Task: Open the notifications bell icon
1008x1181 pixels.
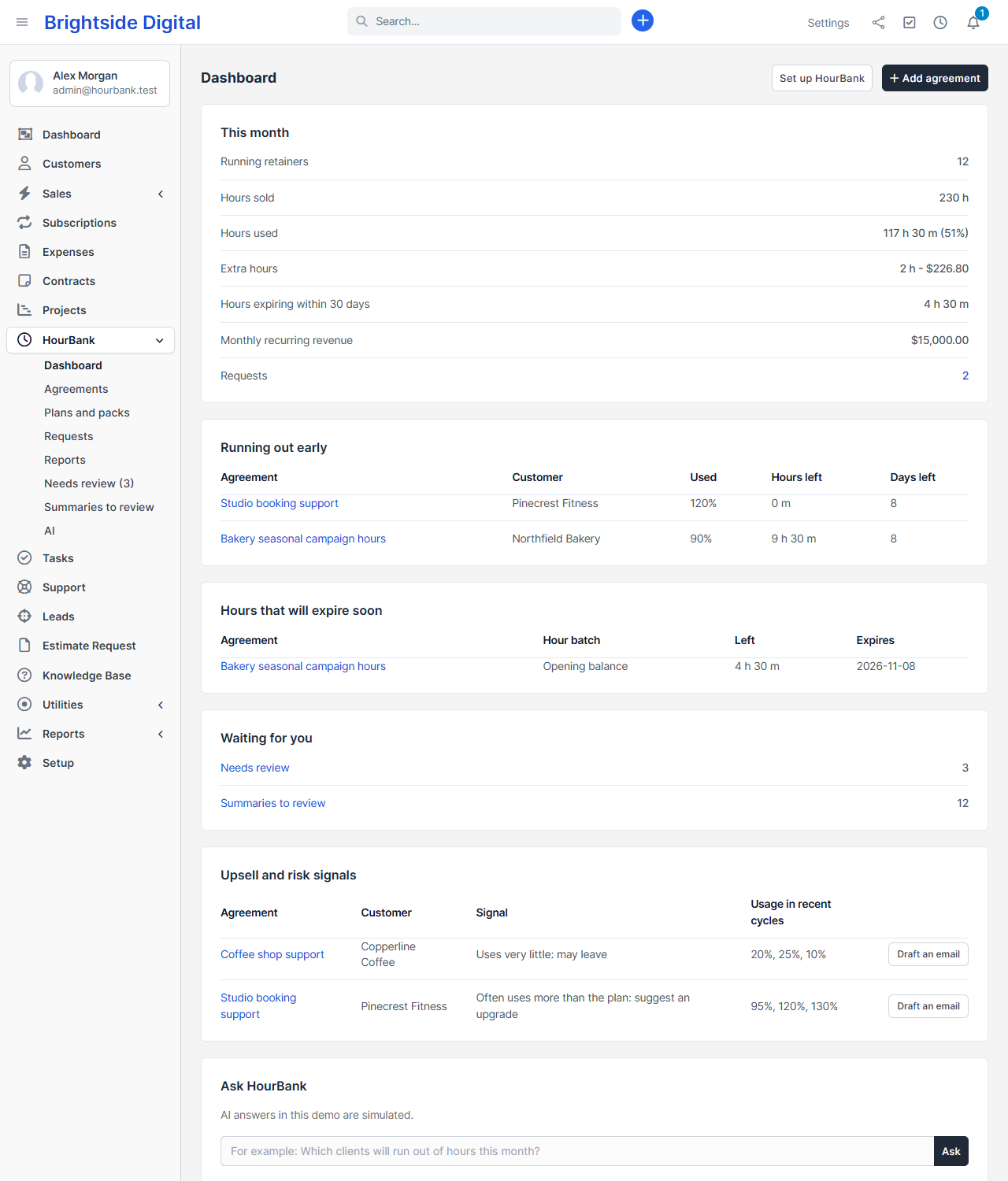Action: (x=973, y=23)
